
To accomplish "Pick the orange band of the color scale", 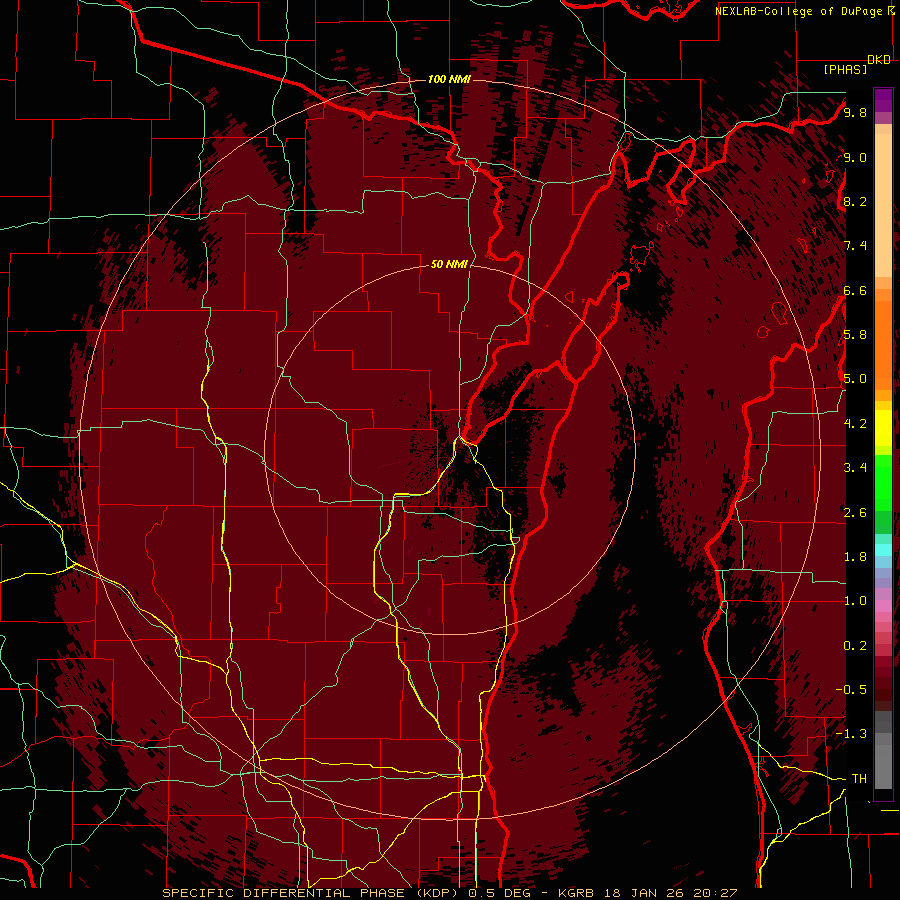I will pos(883,344).
